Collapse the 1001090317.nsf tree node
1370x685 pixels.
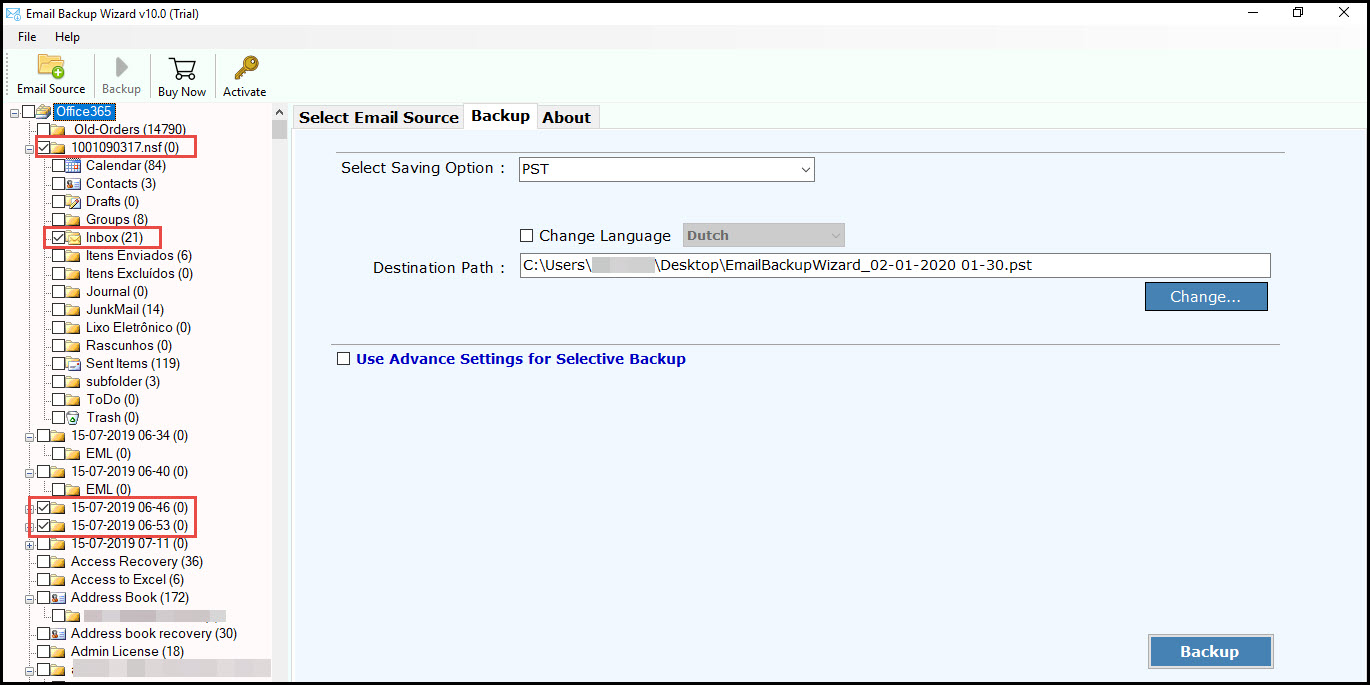point(29,148)
